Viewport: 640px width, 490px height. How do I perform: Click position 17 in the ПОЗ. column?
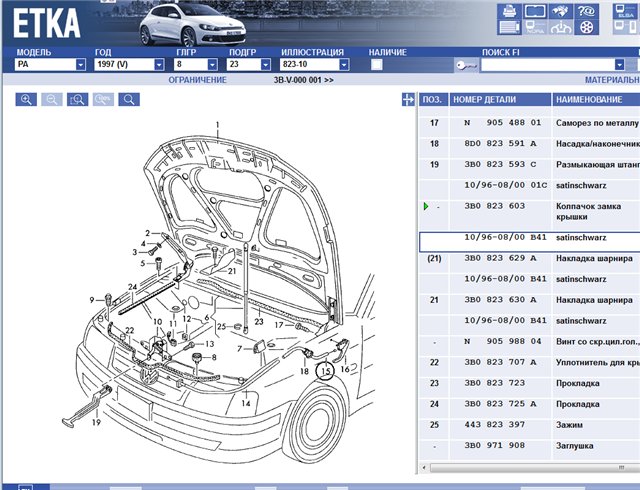(x=434, y=122)
